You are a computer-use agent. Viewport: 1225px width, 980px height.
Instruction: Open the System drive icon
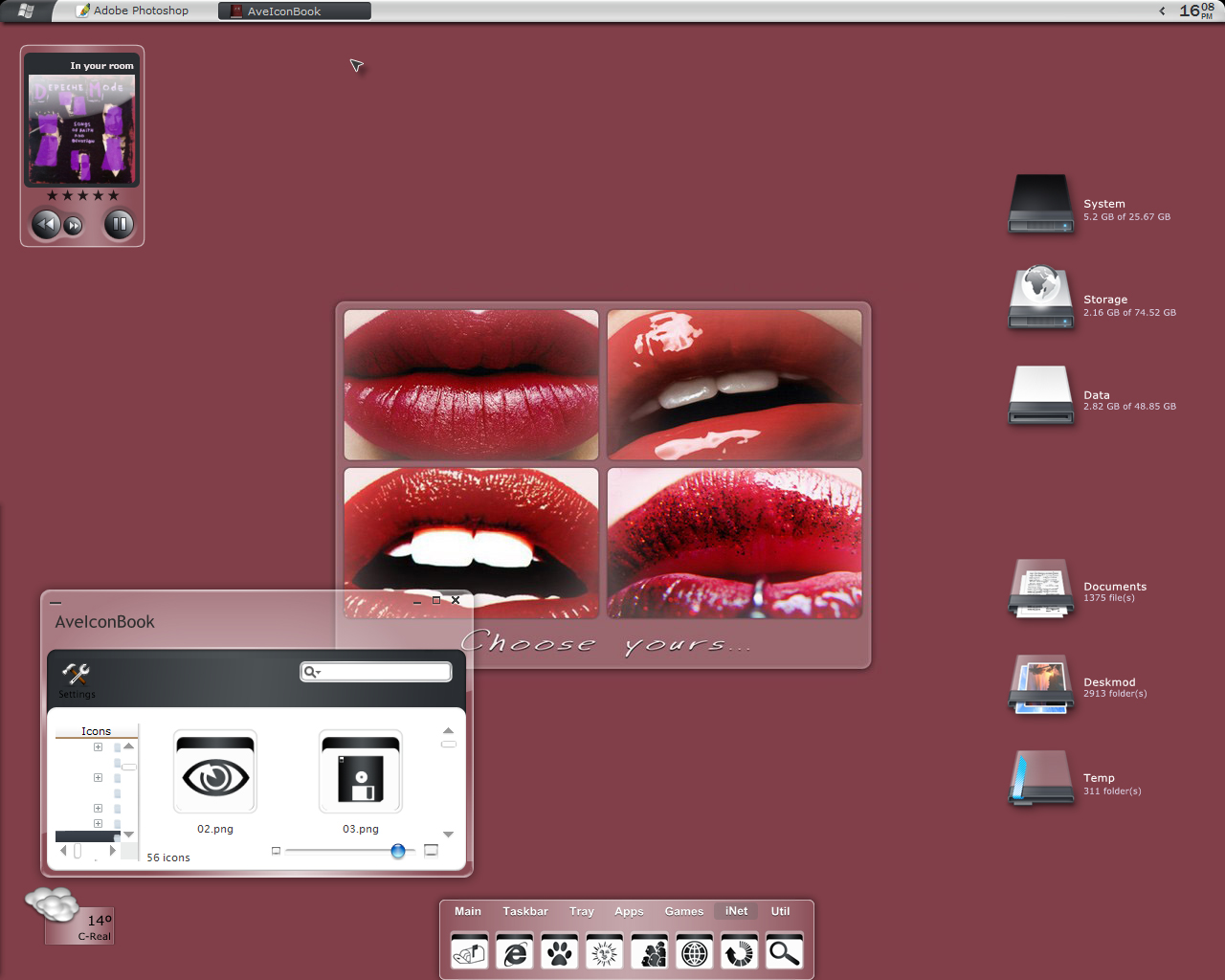[1041, 204]
